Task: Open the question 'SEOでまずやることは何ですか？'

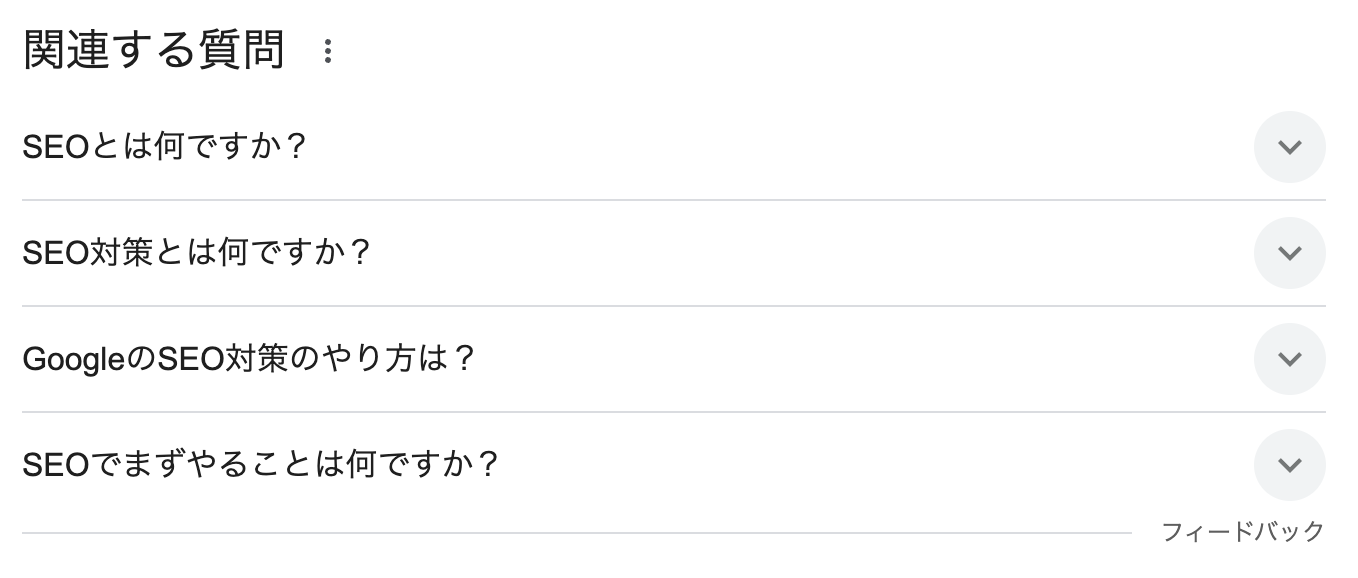Action: (260, 465)
